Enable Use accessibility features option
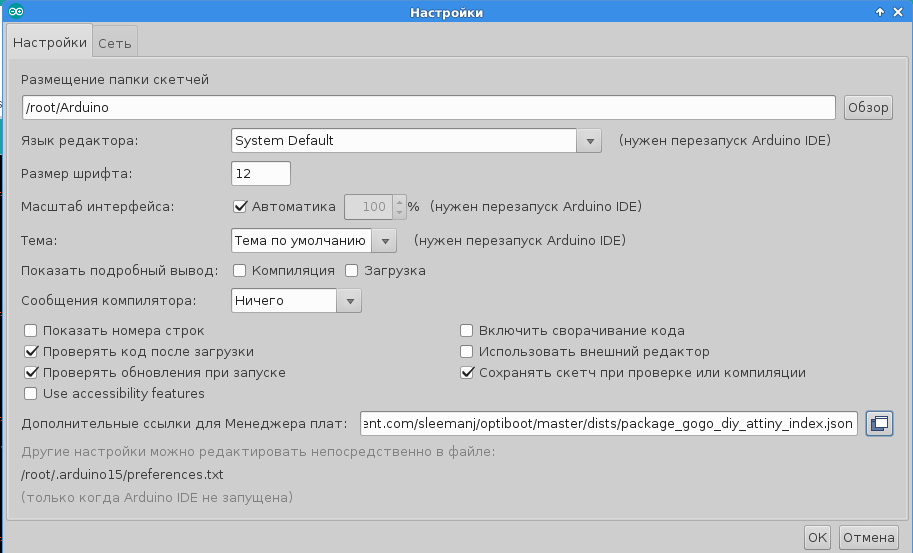 click(31, 394)
